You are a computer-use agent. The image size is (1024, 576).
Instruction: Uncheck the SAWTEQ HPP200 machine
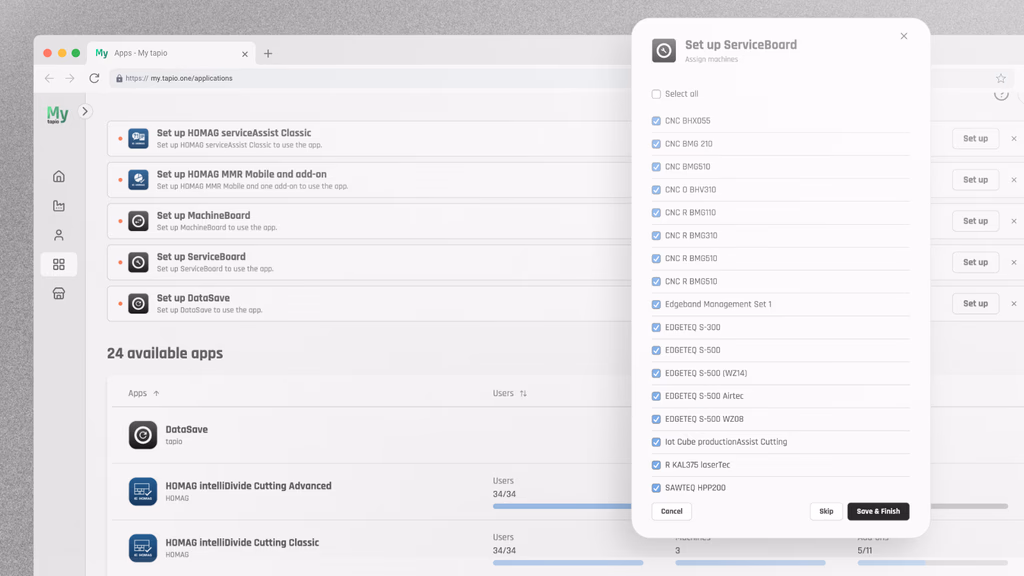point(656,488)
